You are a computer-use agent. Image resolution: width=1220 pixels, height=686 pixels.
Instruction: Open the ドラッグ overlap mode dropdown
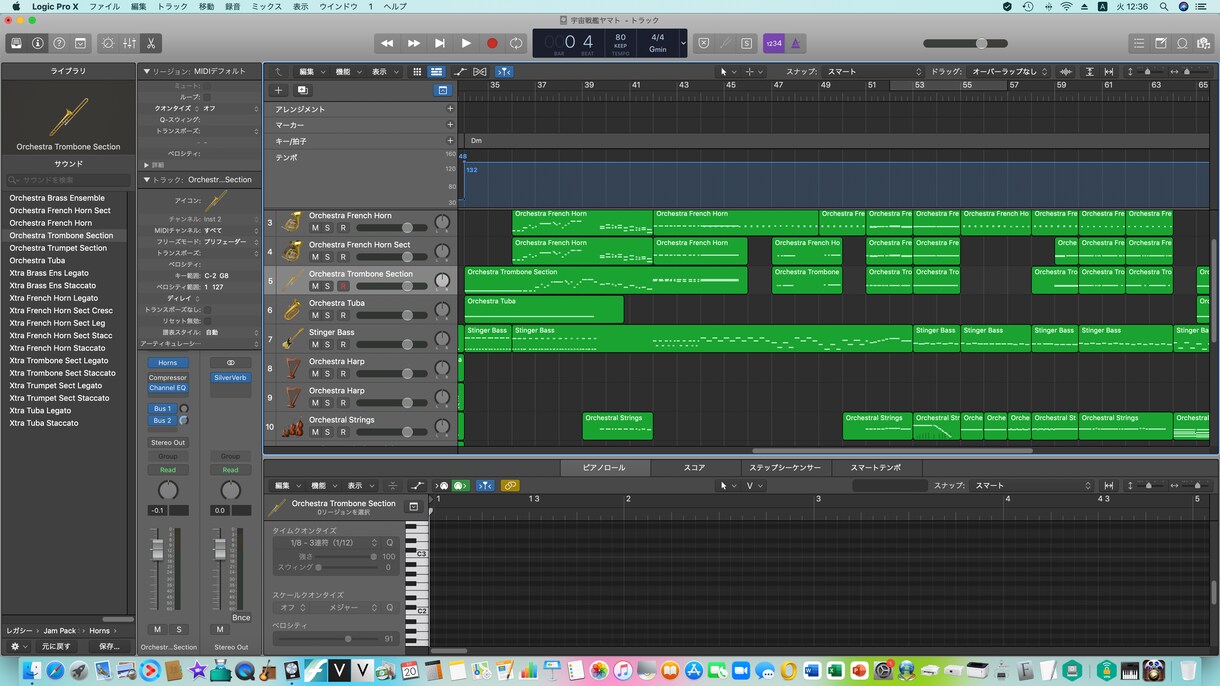coord(1008,72)
